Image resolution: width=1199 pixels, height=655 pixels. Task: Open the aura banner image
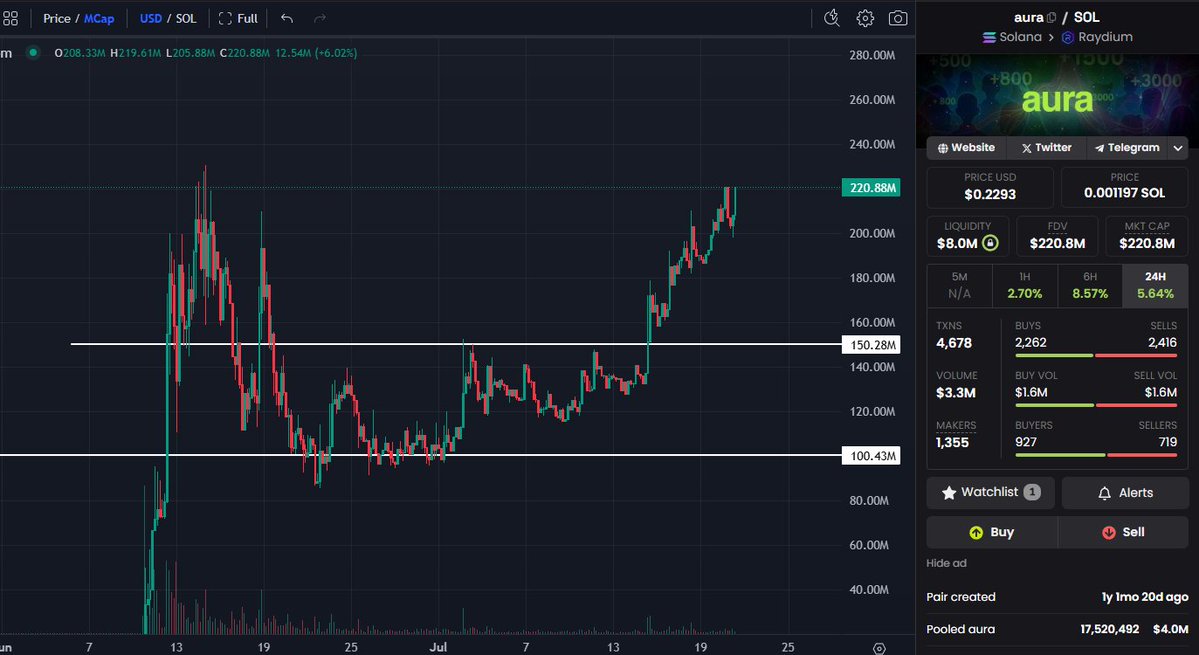point(1058,101)
